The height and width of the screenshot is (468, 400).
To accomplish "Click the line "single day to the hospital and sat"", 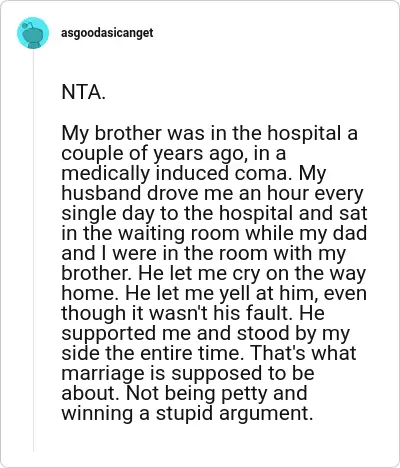I will pyautogui.click(x=214, y=214).
